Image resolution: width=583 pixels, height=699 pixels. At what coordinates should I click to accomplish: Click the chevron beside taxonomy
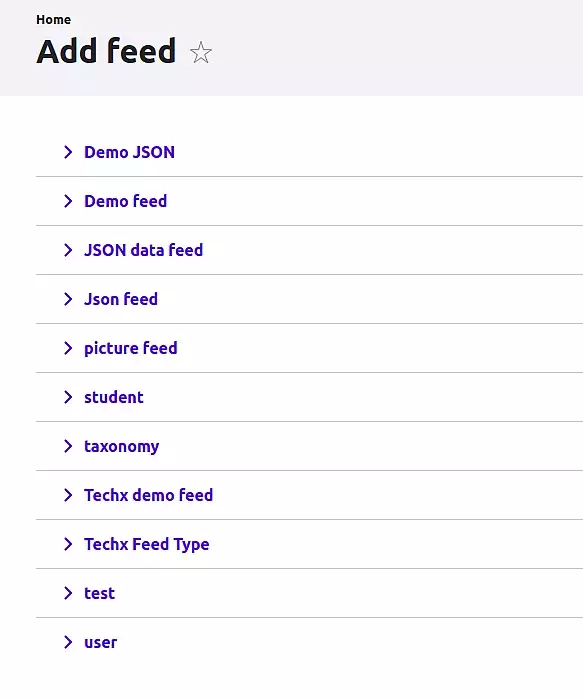(68, 446)
